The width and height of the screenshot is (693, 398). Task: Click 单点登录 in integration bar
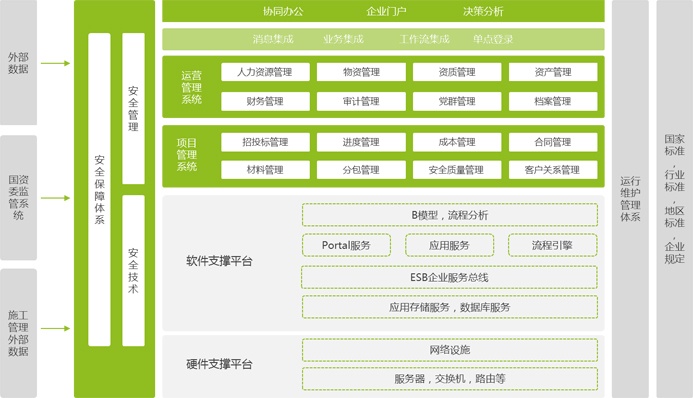click(493, 39)
